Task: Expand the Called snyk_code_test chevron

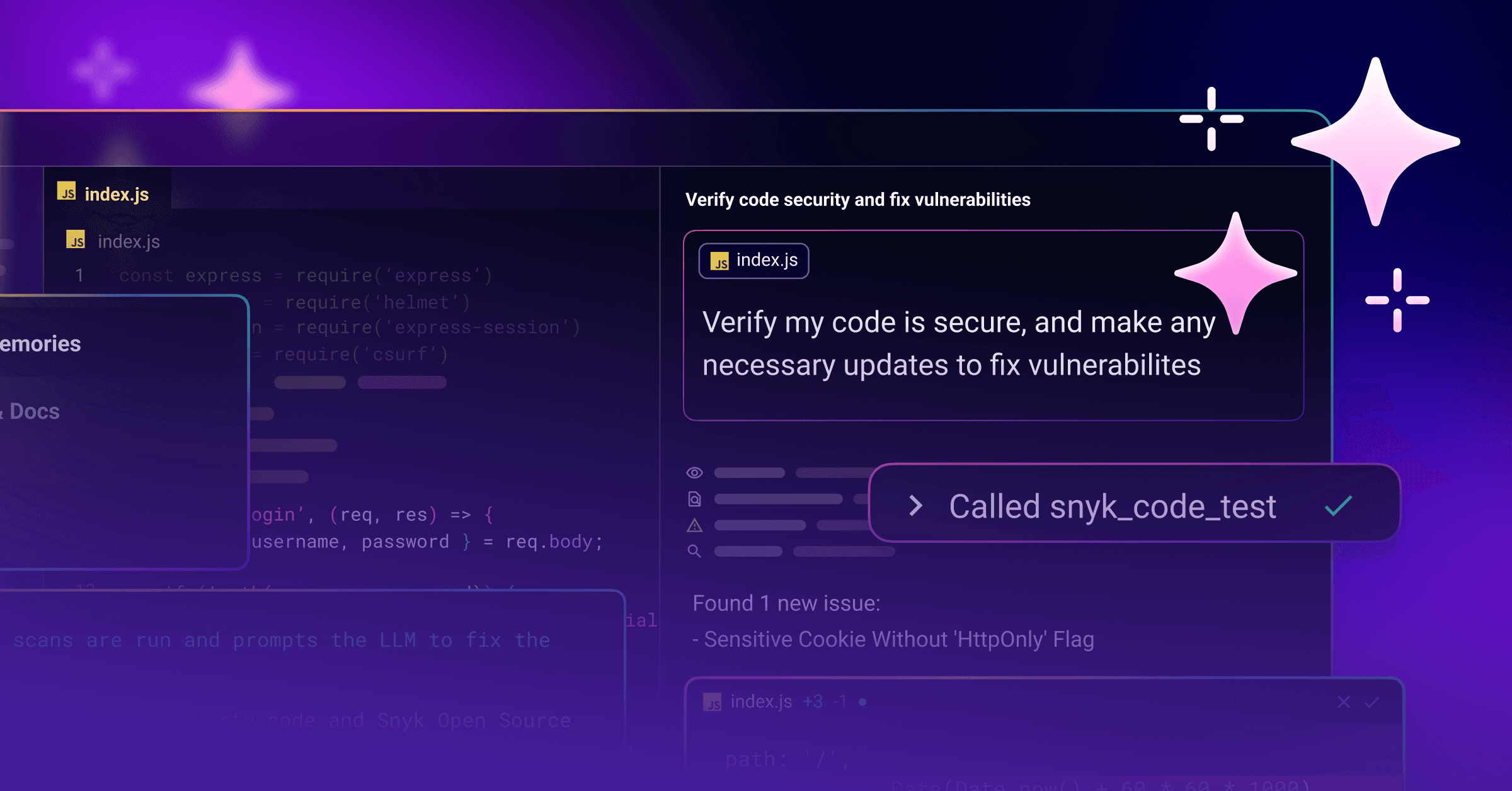Action: (x=916, y=506)
